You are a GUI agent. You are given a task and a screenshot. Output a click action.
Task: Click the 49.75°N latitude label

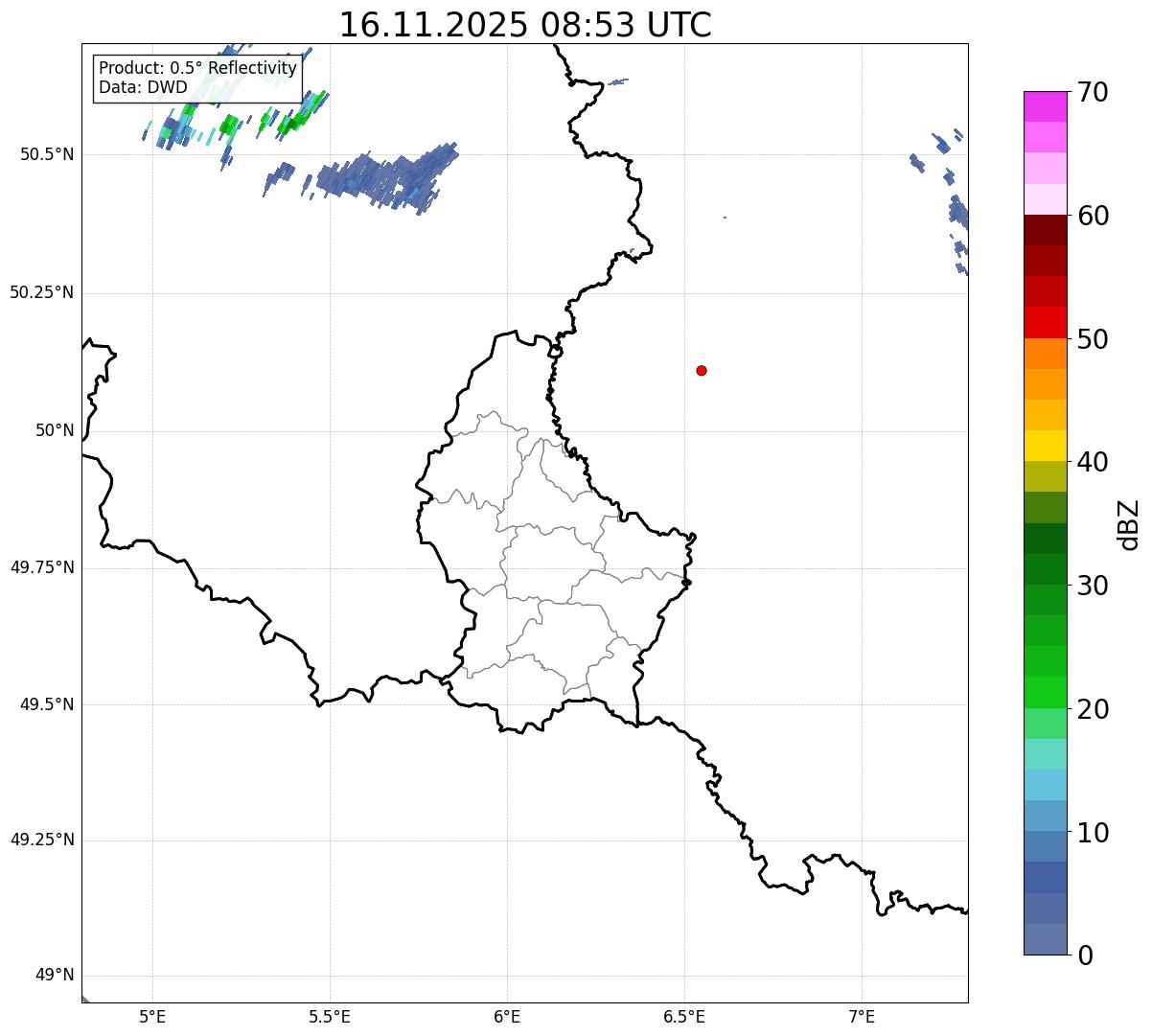click(x=41, y=567)
